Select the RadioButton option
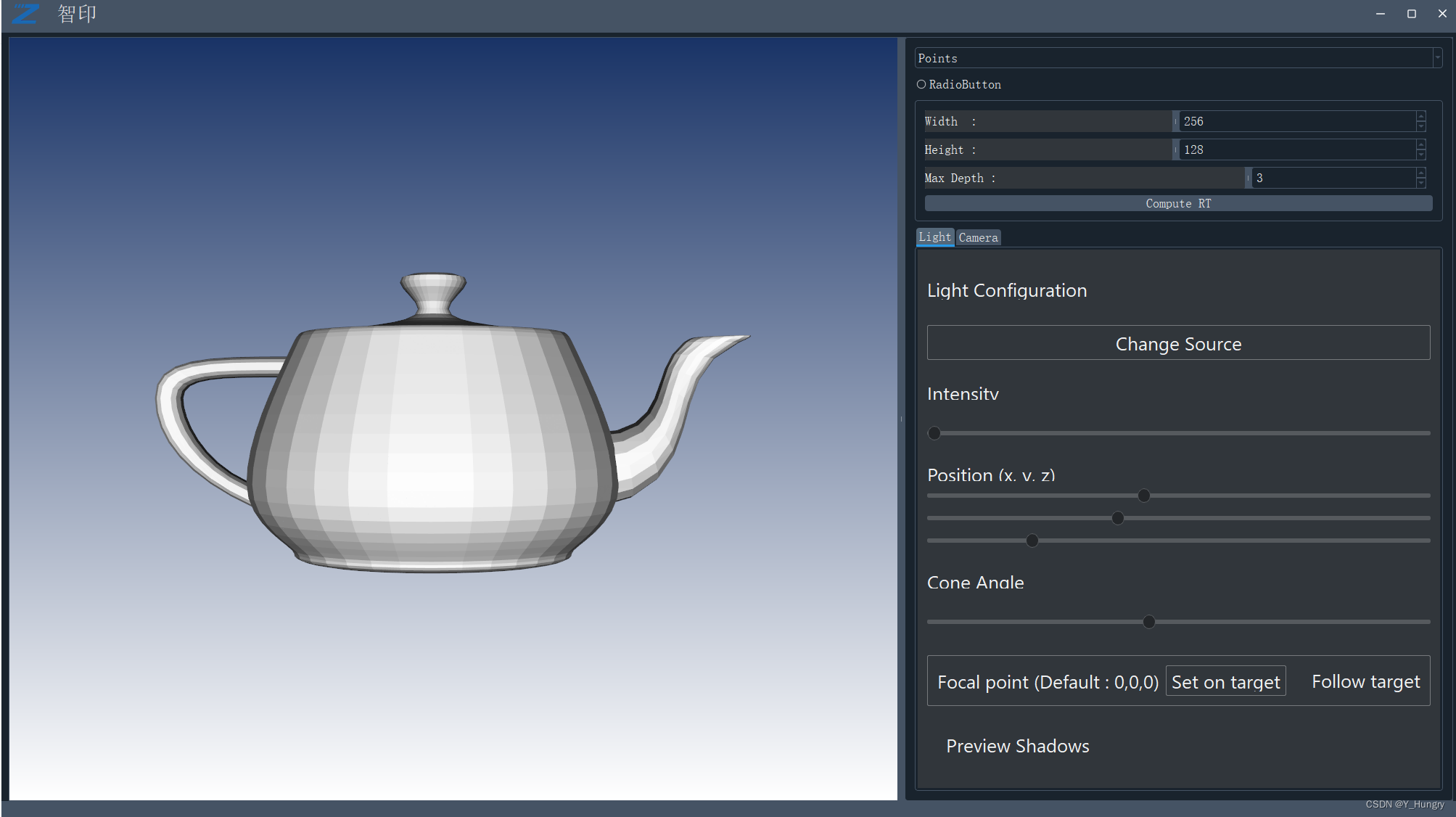This screenshot has height=817, width=1456. pyautogui.click(x=921, y=84)
